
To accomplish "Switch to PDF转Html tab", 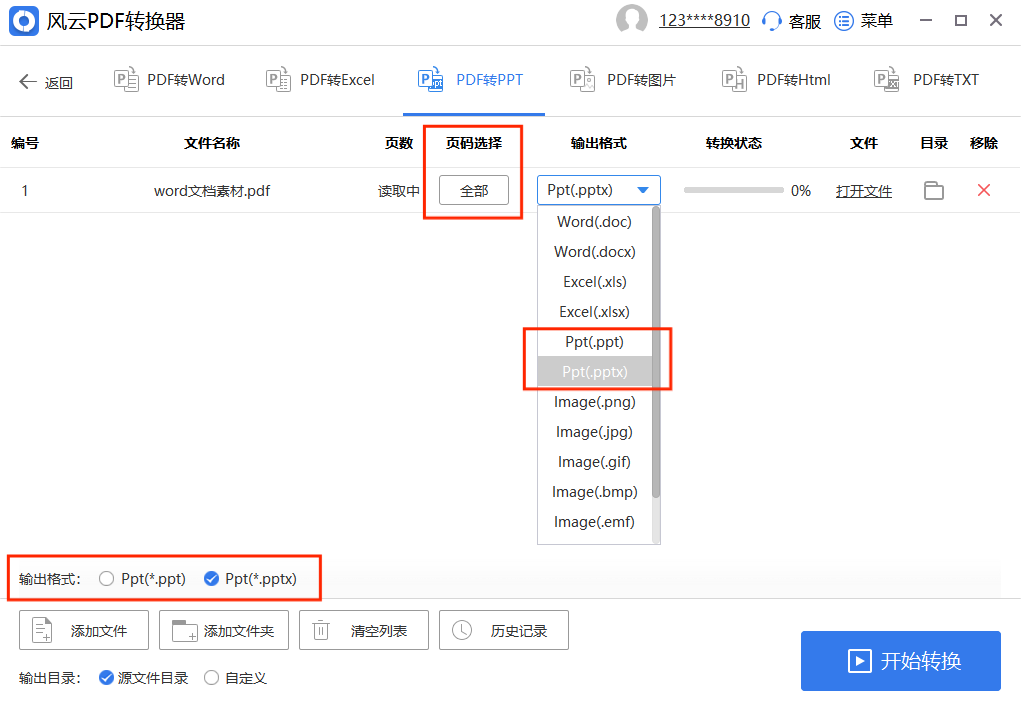I will [794, 80].
